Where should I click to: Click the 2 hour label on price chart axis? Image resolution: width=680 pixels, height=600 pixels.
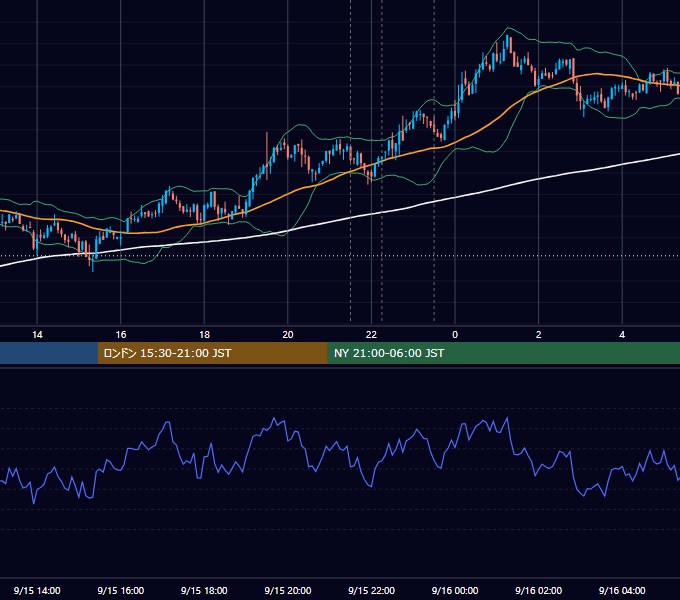click(x=539, y=335)
